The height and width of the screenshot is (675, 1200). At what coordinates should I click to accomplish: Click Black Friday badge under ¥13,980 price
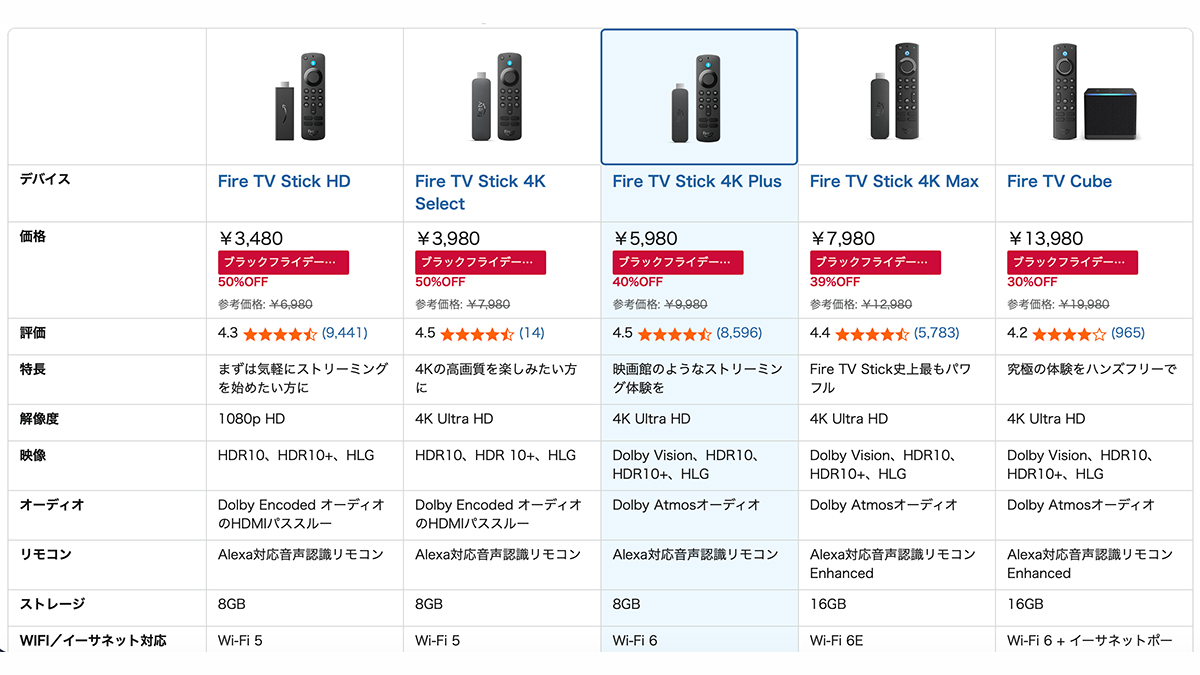(1071, 262)
